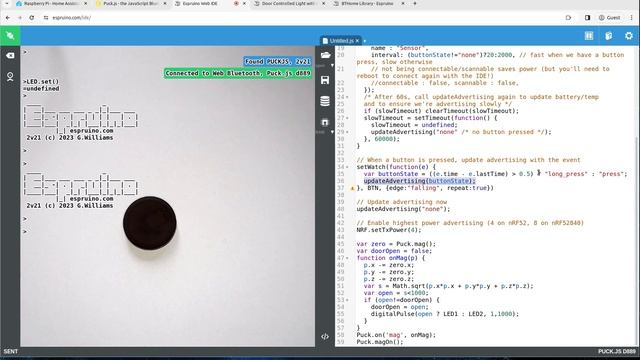Click 'Connected to Web Bluetooth' notification
Viewport: 640px width, 360px height.
pos(238,73)
